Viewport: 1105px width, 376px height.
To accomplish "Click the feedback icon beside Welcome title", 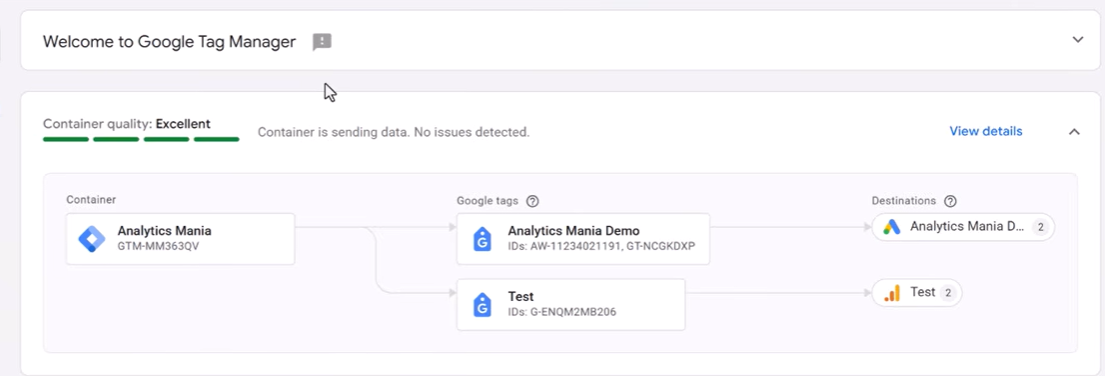I will pos(322,42).
